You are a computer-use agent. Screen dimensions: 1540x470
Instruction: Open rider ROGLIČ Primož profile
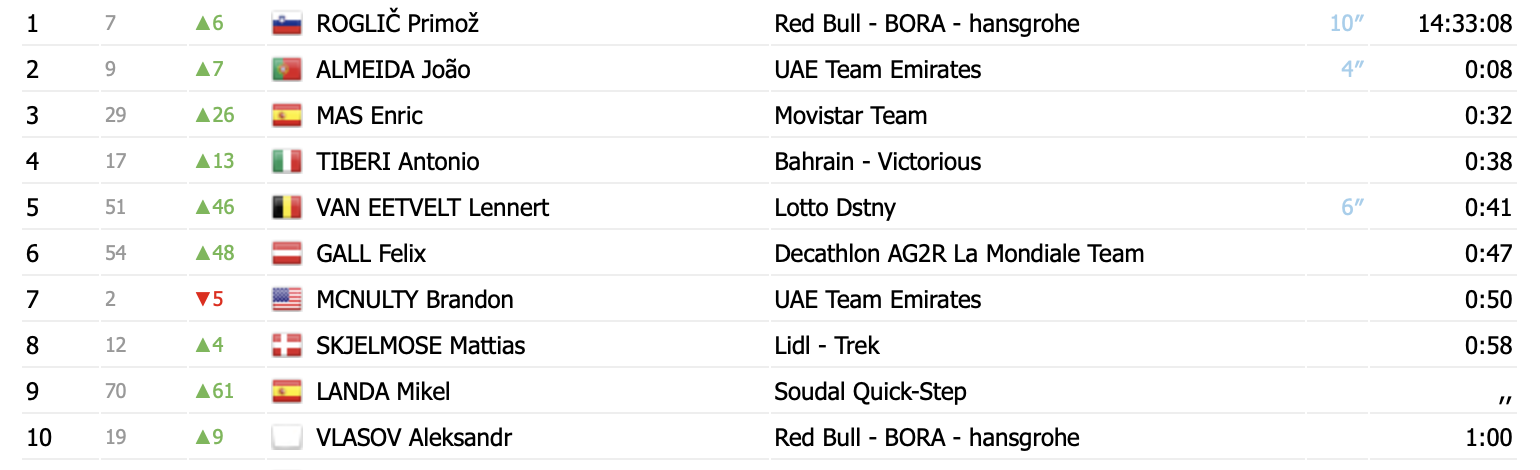[x=398, y=23]
